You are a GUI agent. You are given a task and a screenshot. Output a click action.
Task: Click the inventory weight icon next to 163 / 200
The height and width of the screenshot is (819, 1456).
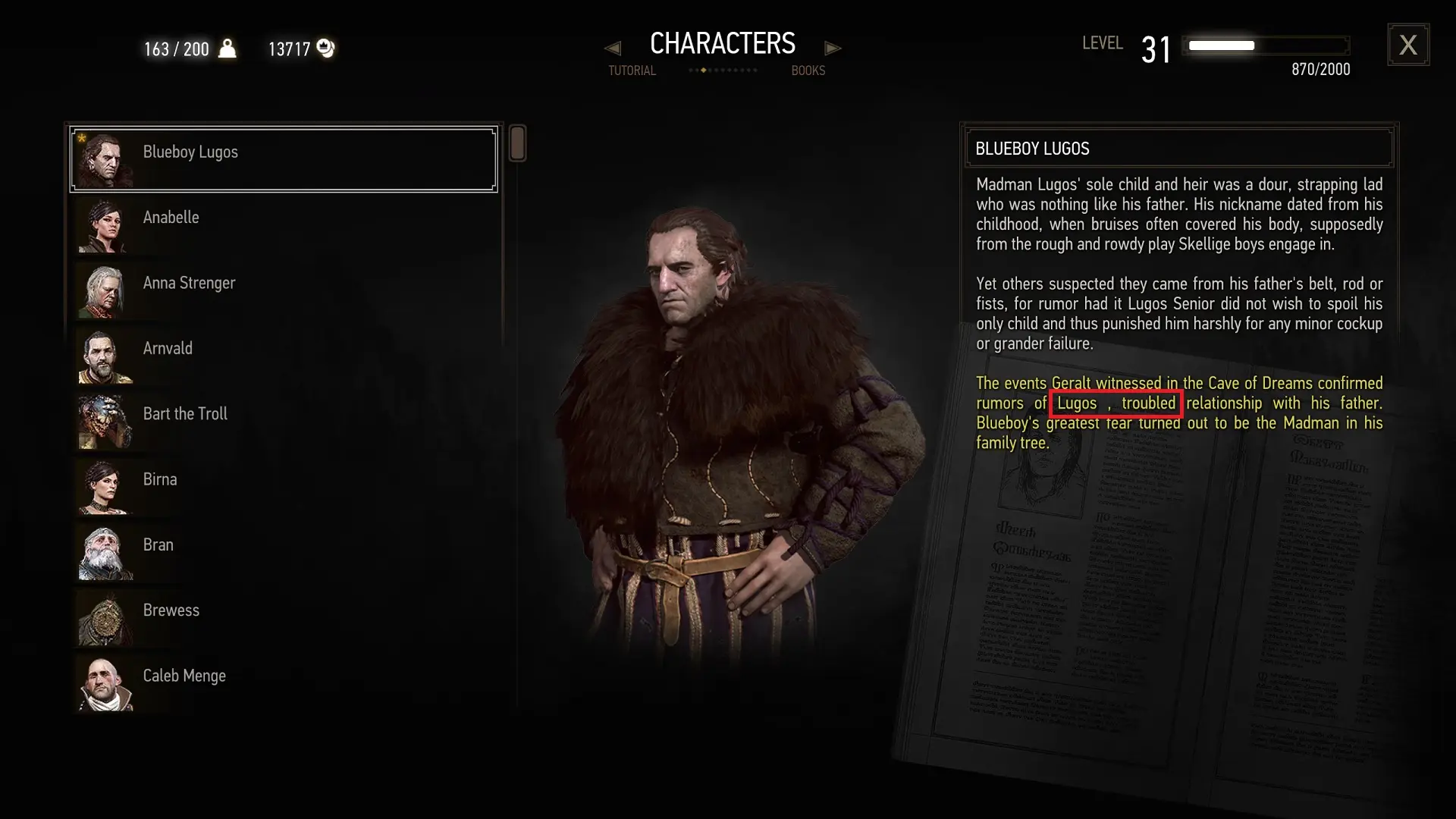(x=227, y=49)
